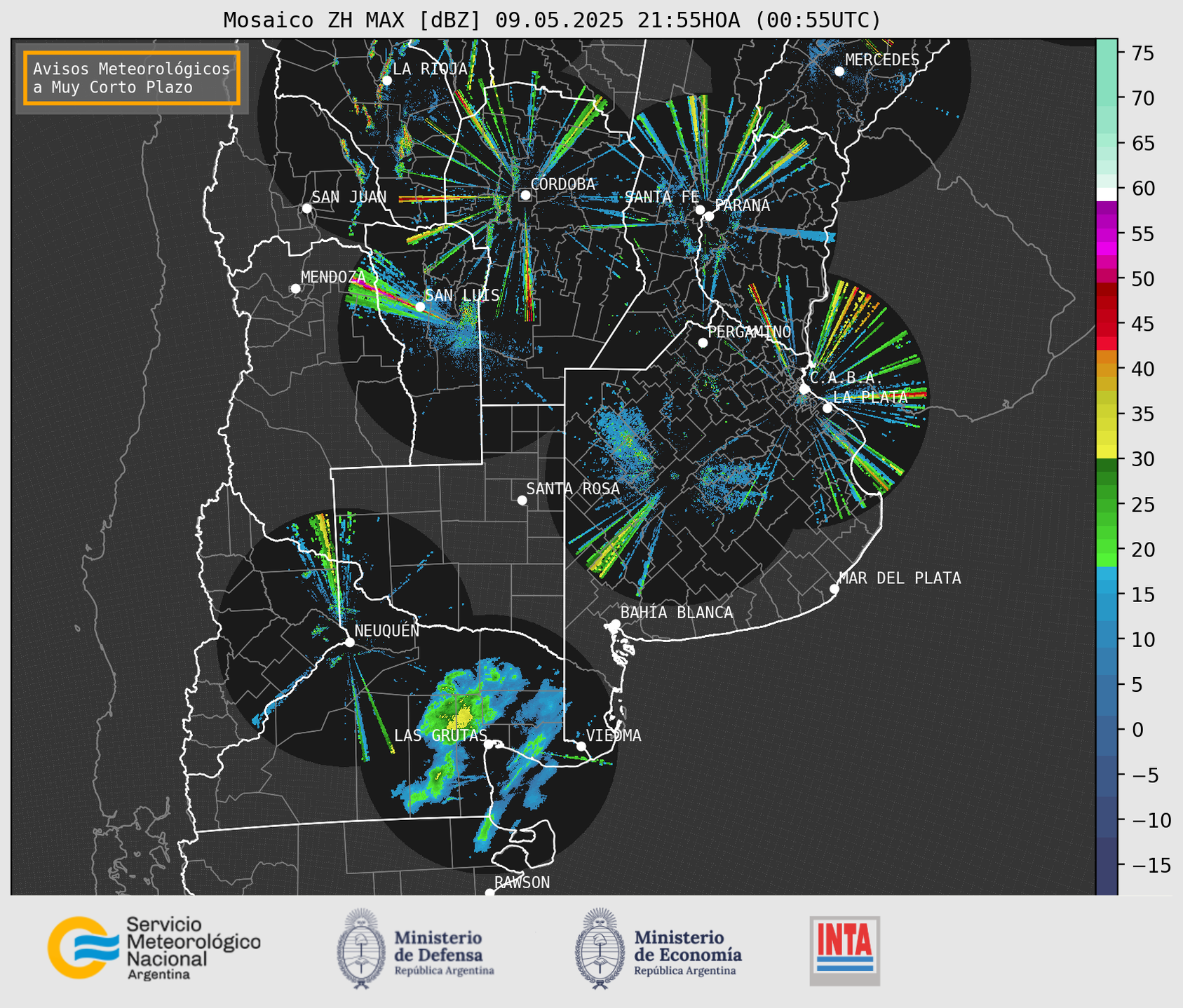Click the PARANA city label

[742, 205]
